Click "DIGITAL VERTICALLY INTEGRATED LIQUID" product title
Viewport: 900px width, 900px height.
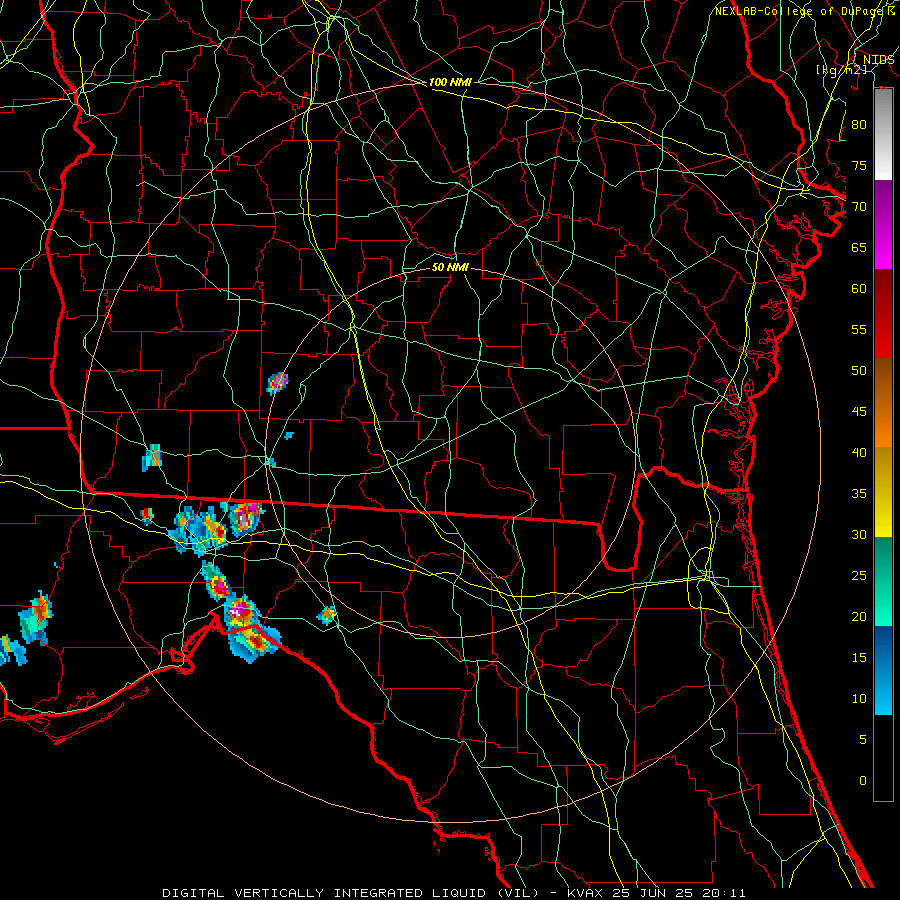click(324, 893)
